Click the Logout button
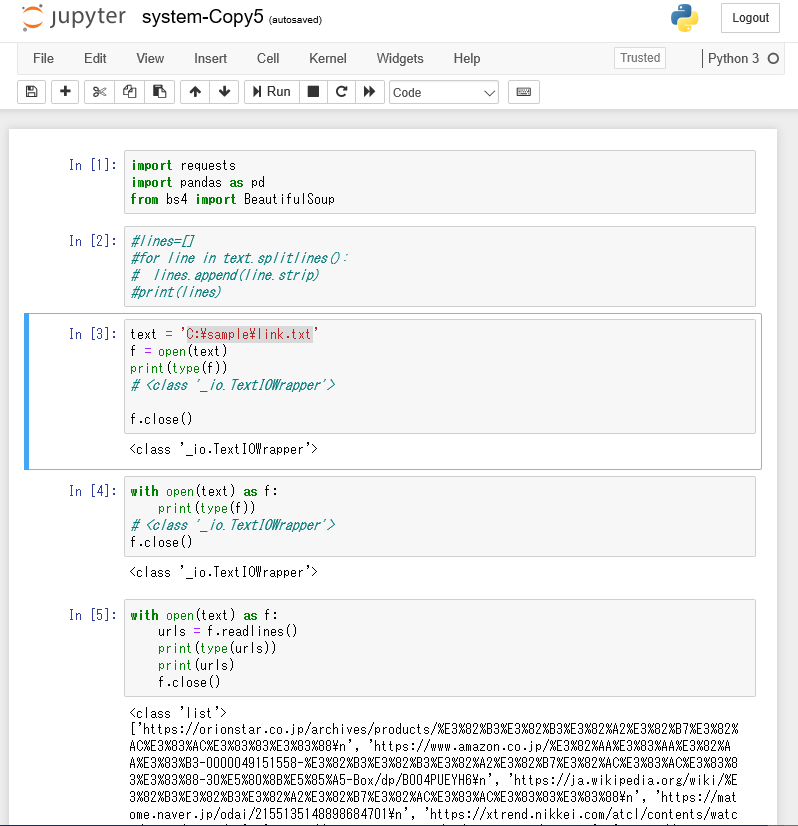Viewport: 798px width, 826px height. (x=750, y=18)
